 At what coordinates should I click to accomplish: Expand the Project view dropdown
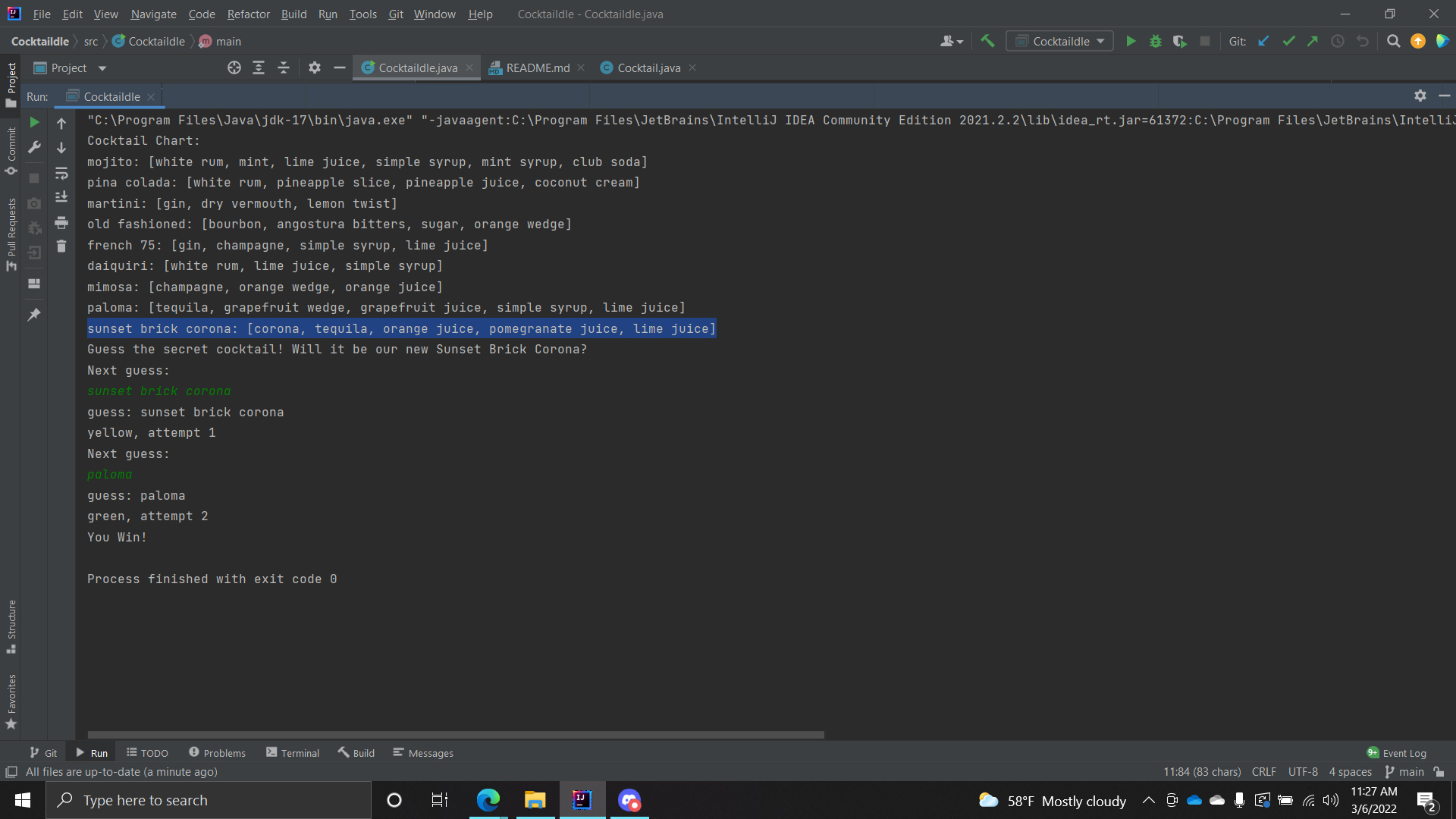click(x=102, y=68)
